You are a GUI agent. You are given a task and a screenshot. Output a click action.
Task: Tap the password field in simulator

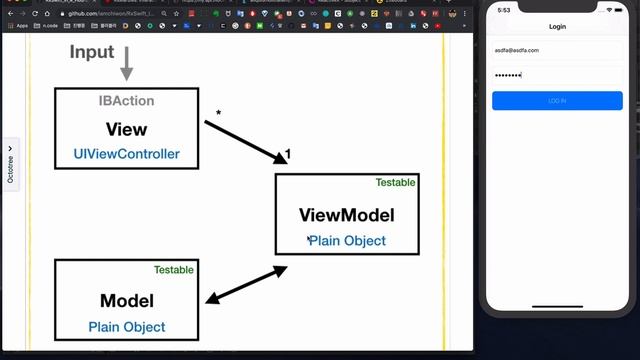(557, 75)
